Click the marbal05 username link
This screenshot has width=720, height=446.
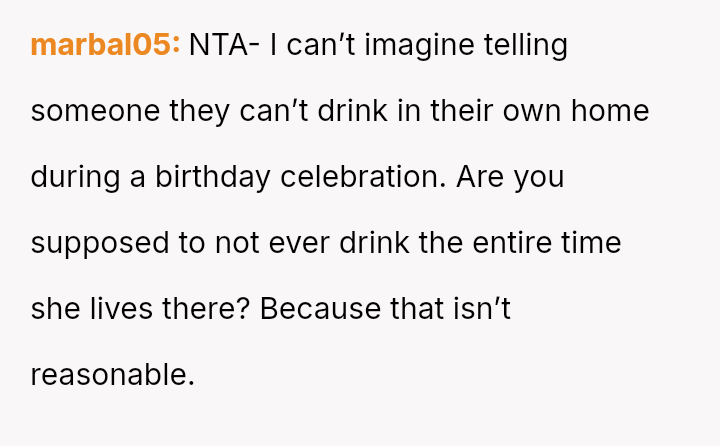105,45
